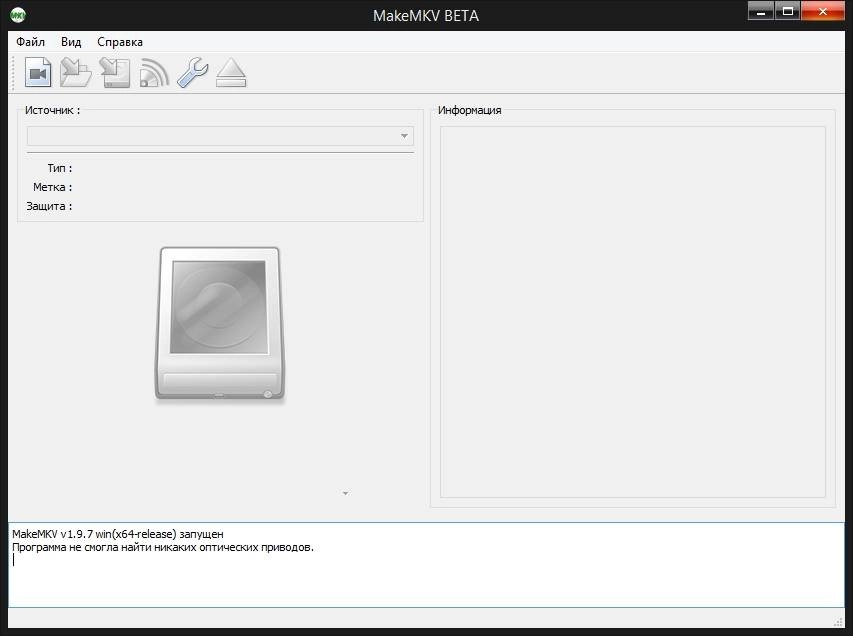This screenshot has width=853, height=636.
Task: Click the Защита : label
Action: (49, 206)
